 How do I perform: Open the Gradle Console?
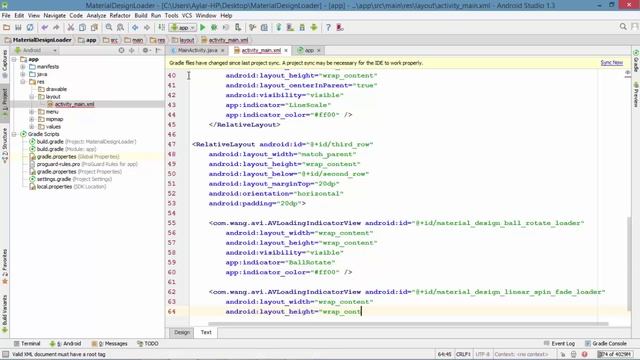tap(606, 344)
